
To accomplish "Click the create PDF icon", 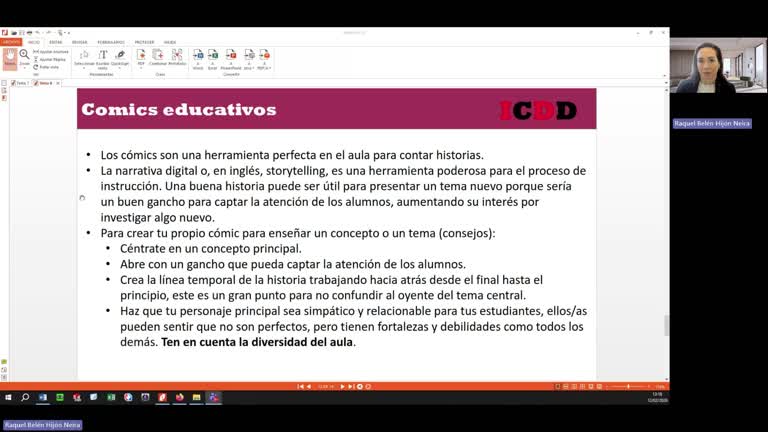I will [x=141, y=58].
